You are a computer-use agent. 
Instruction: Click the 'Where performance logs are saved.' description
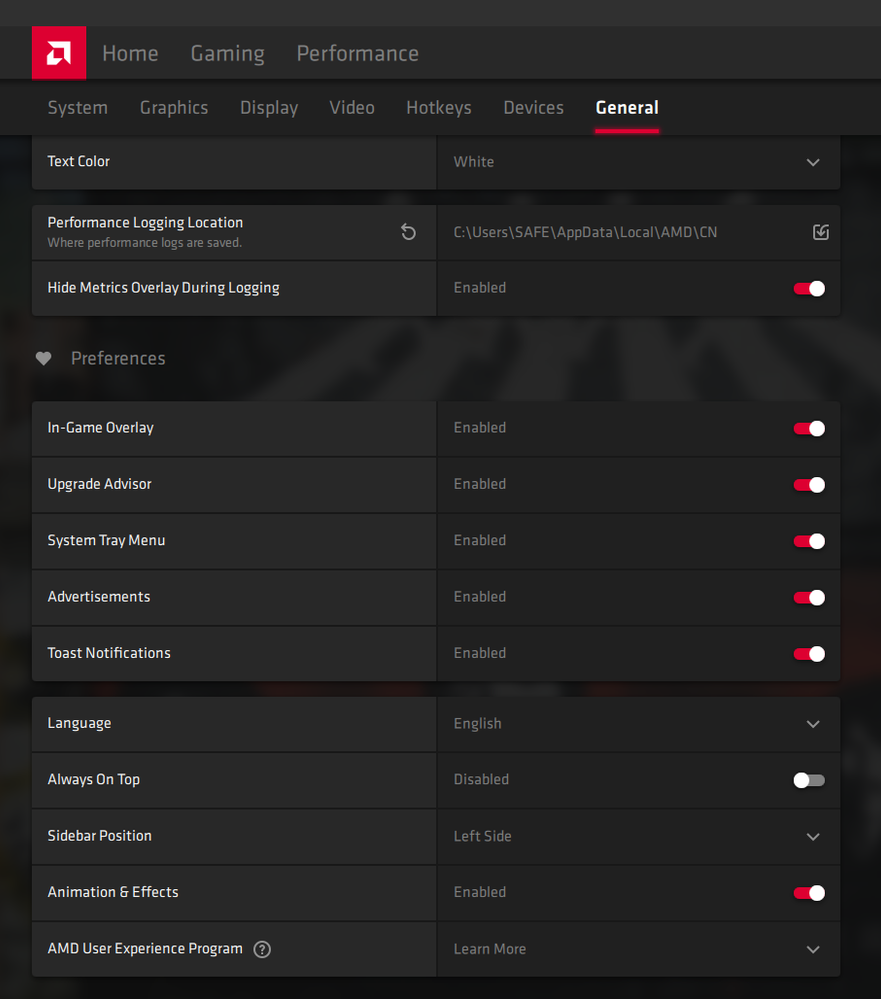145,243
